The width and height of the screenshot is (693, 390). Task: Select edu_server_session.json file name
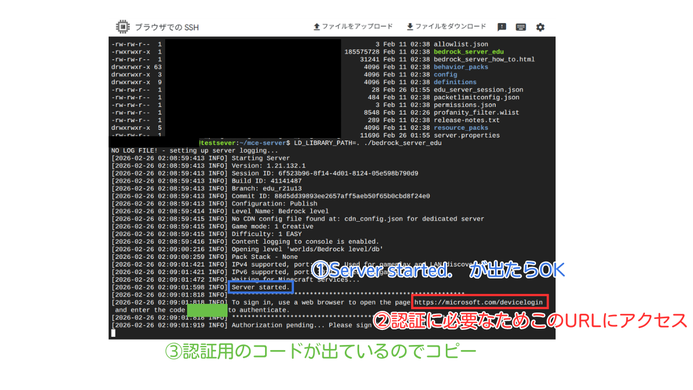point(478,90)
